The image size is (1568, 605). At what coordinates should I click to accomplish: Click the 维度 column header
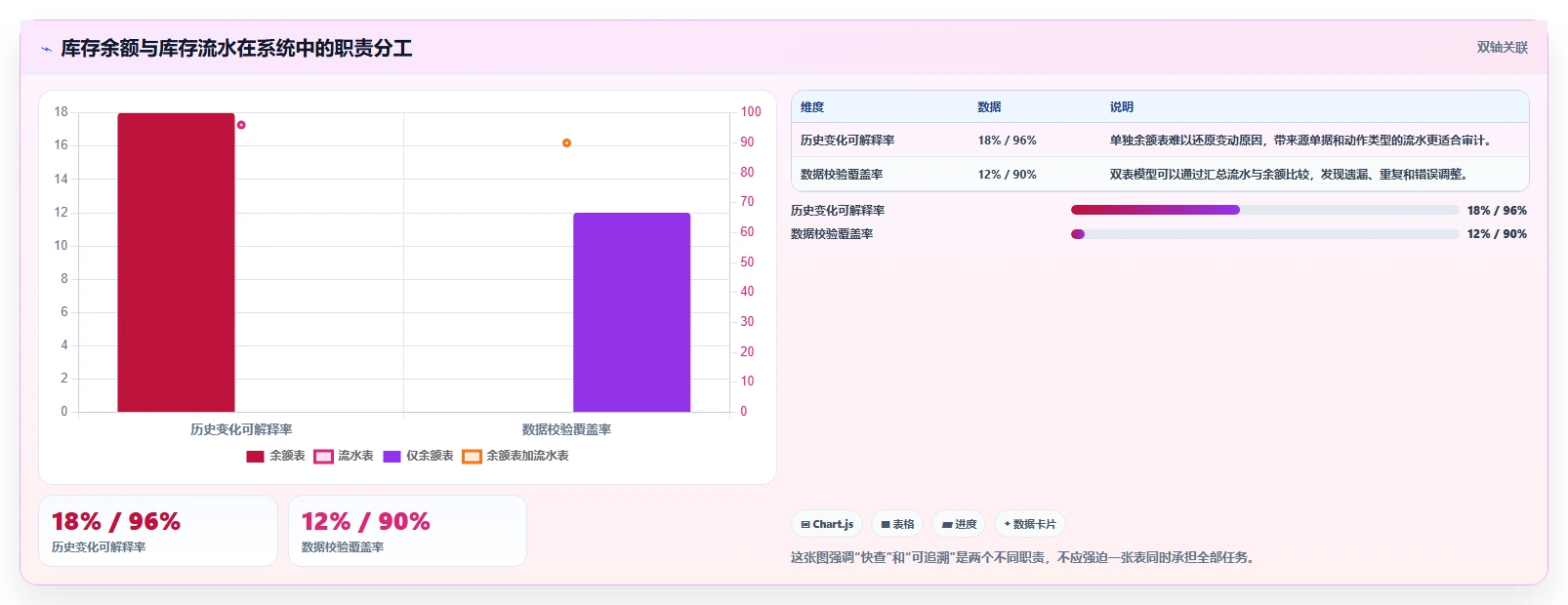pos(812,107)
